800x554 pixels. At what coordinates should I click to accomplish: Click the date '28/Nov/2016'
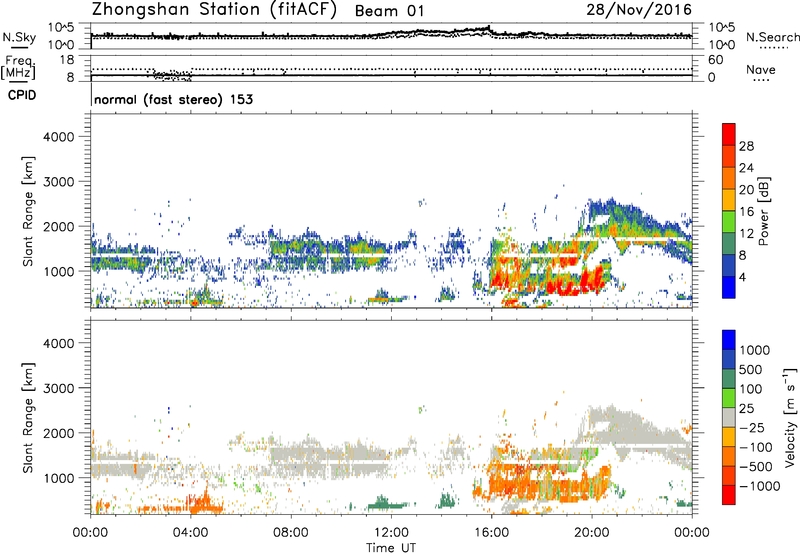tap(639, 10)
